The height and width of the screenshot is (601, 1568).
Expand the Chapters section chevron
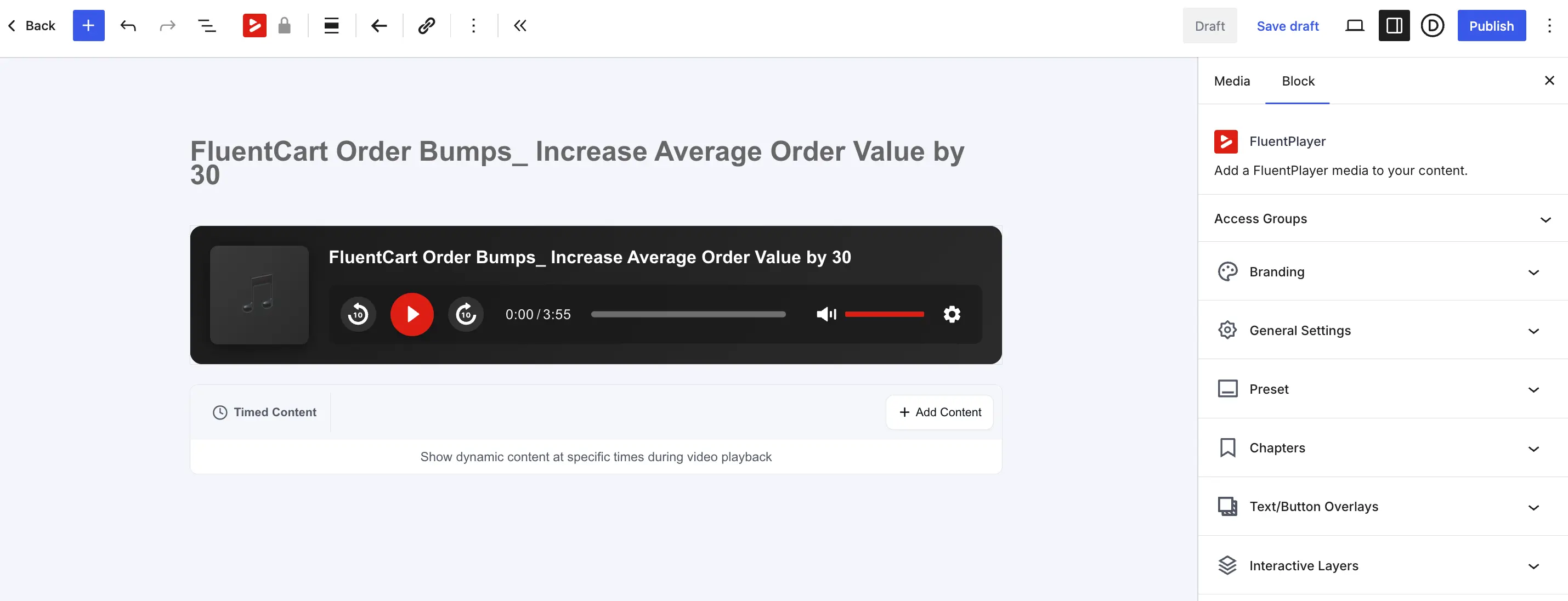click(1533, 449)
